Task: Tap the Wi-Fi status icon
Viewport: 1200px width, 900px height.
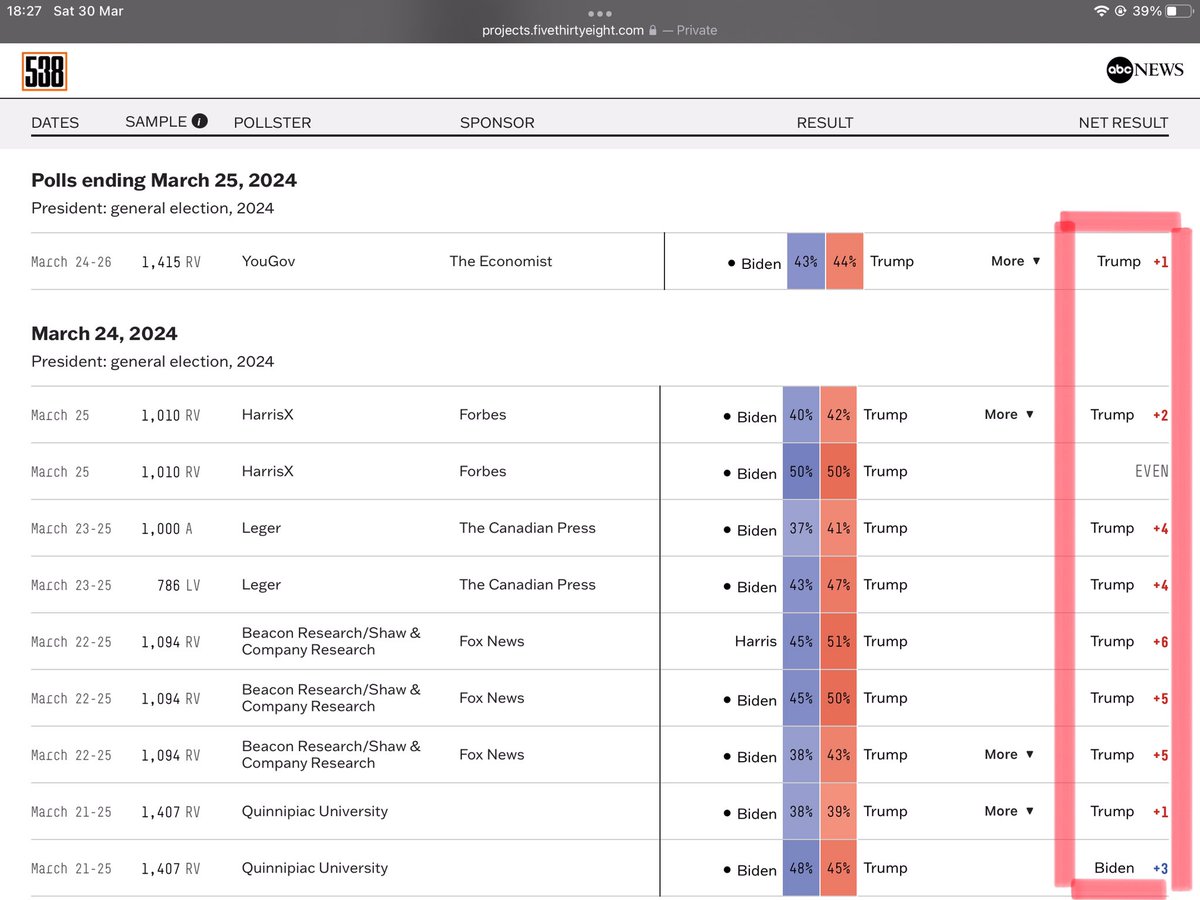Action: (x=1102, y=11)
